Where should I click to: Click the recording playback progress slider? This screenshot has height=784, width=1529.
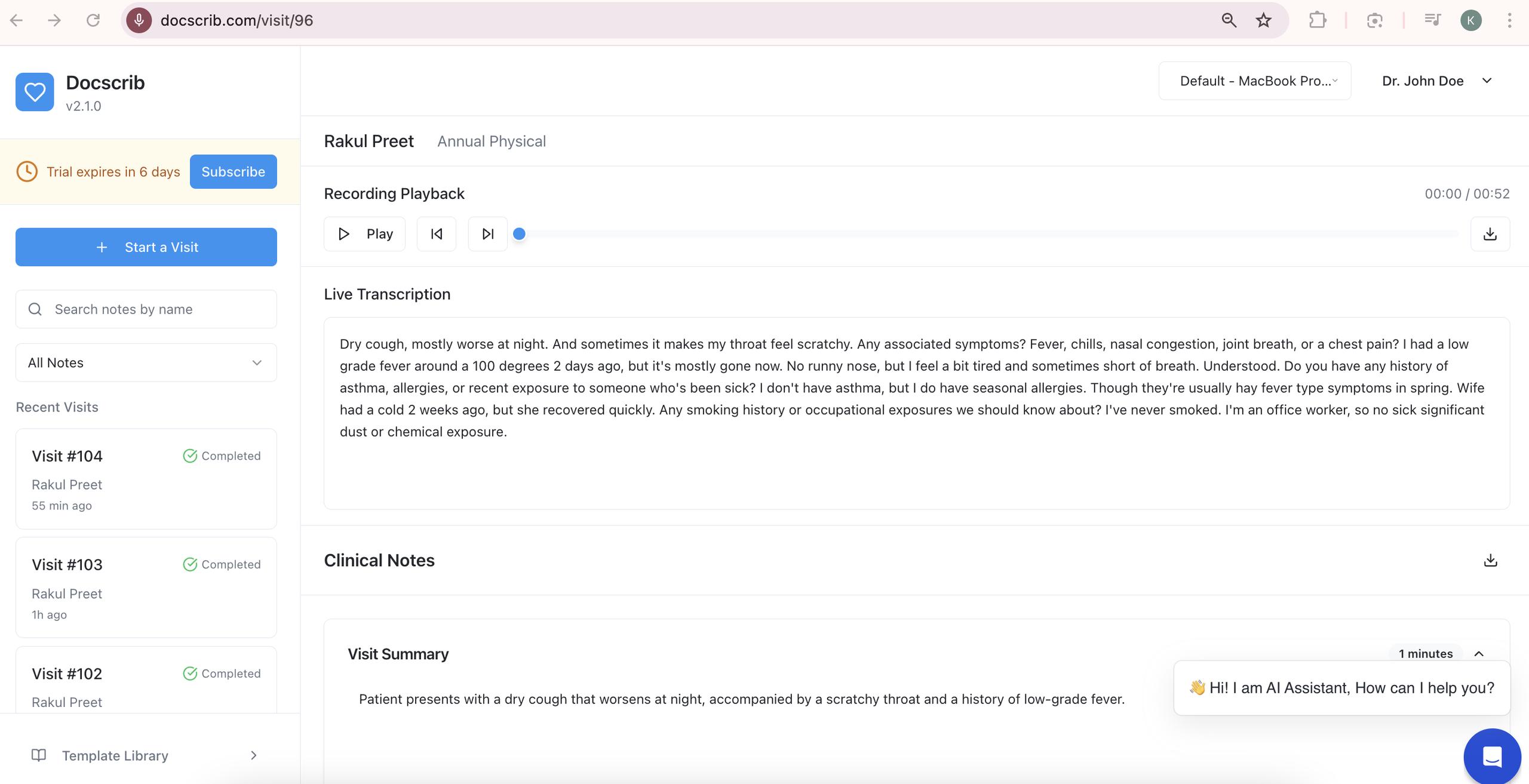[985, 234]
